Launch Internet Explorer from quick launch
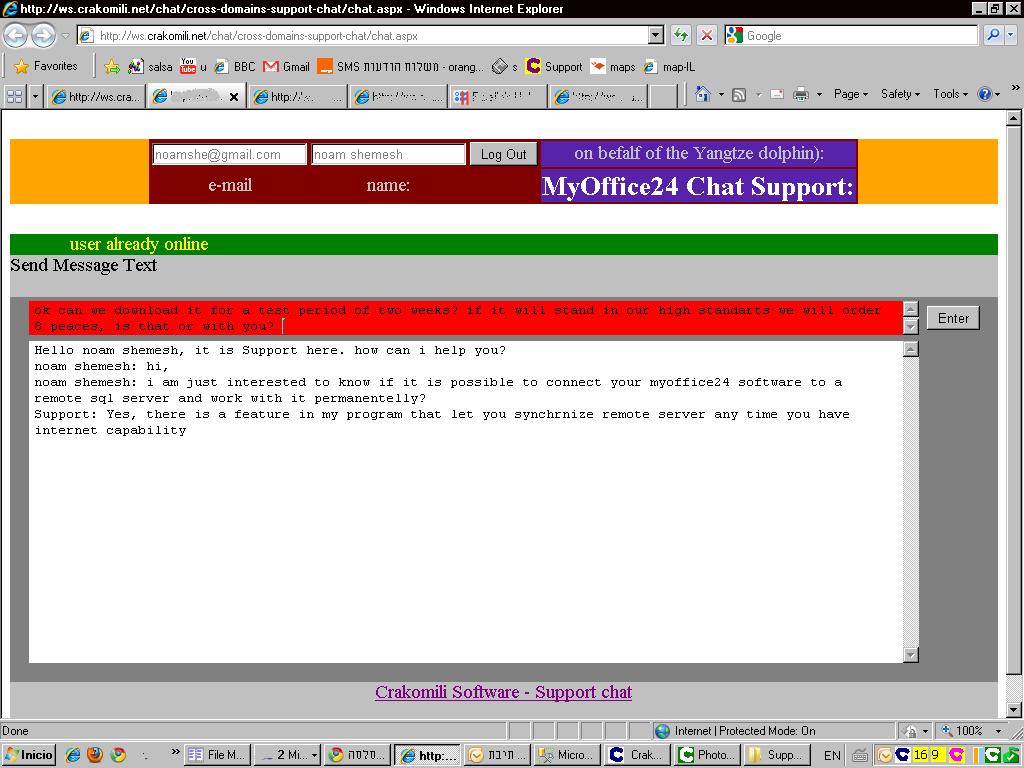The image size is (1024, 768). click(x=72, y=755)
